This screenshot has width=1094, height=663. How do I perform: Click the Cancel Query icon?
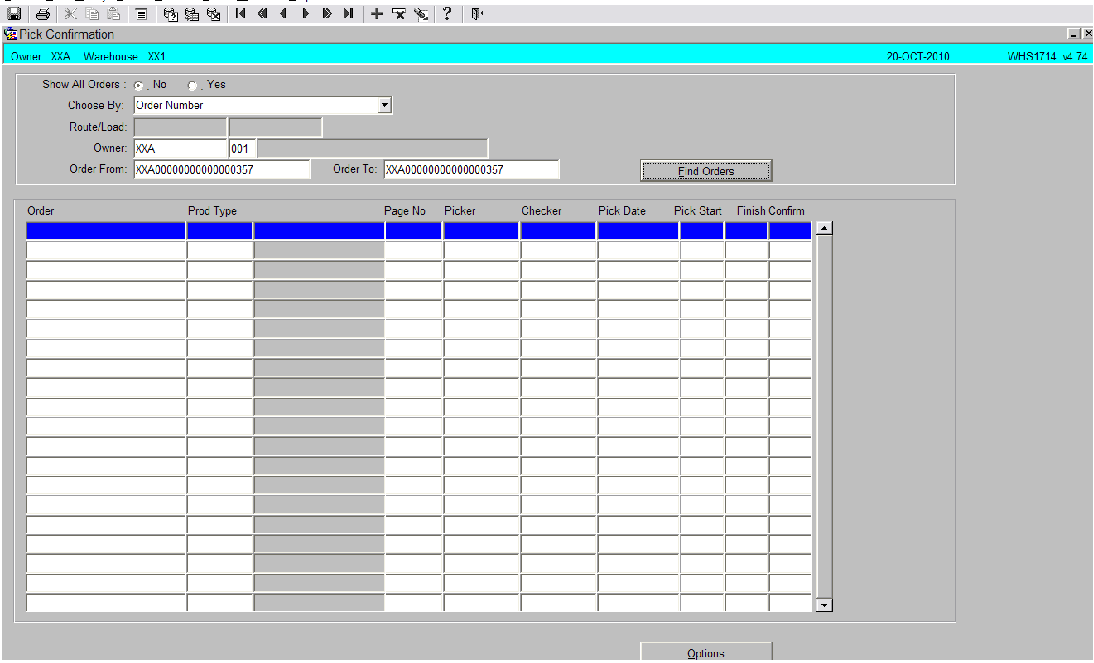[213, 14]
